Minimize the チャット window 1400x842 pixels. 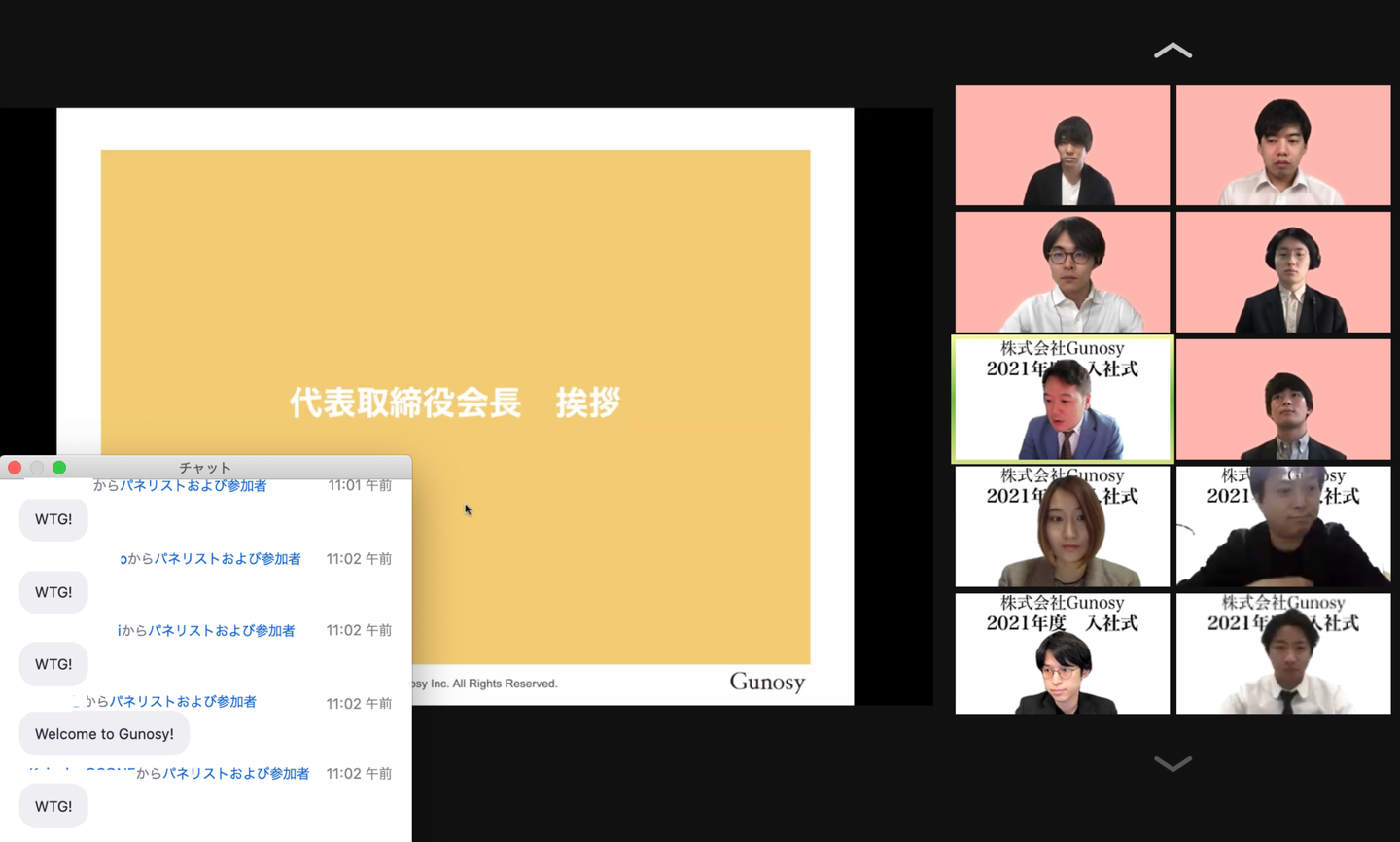tap(37, 468)
